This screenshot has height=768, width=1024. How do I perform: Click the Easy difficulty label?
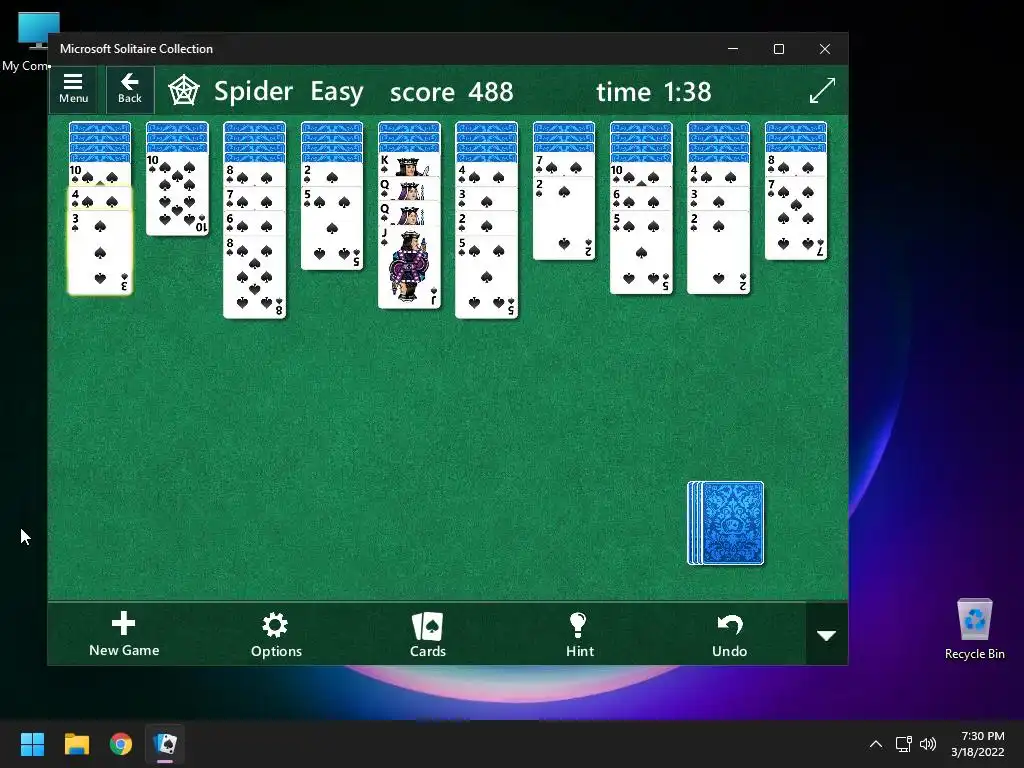pos(336,91)
